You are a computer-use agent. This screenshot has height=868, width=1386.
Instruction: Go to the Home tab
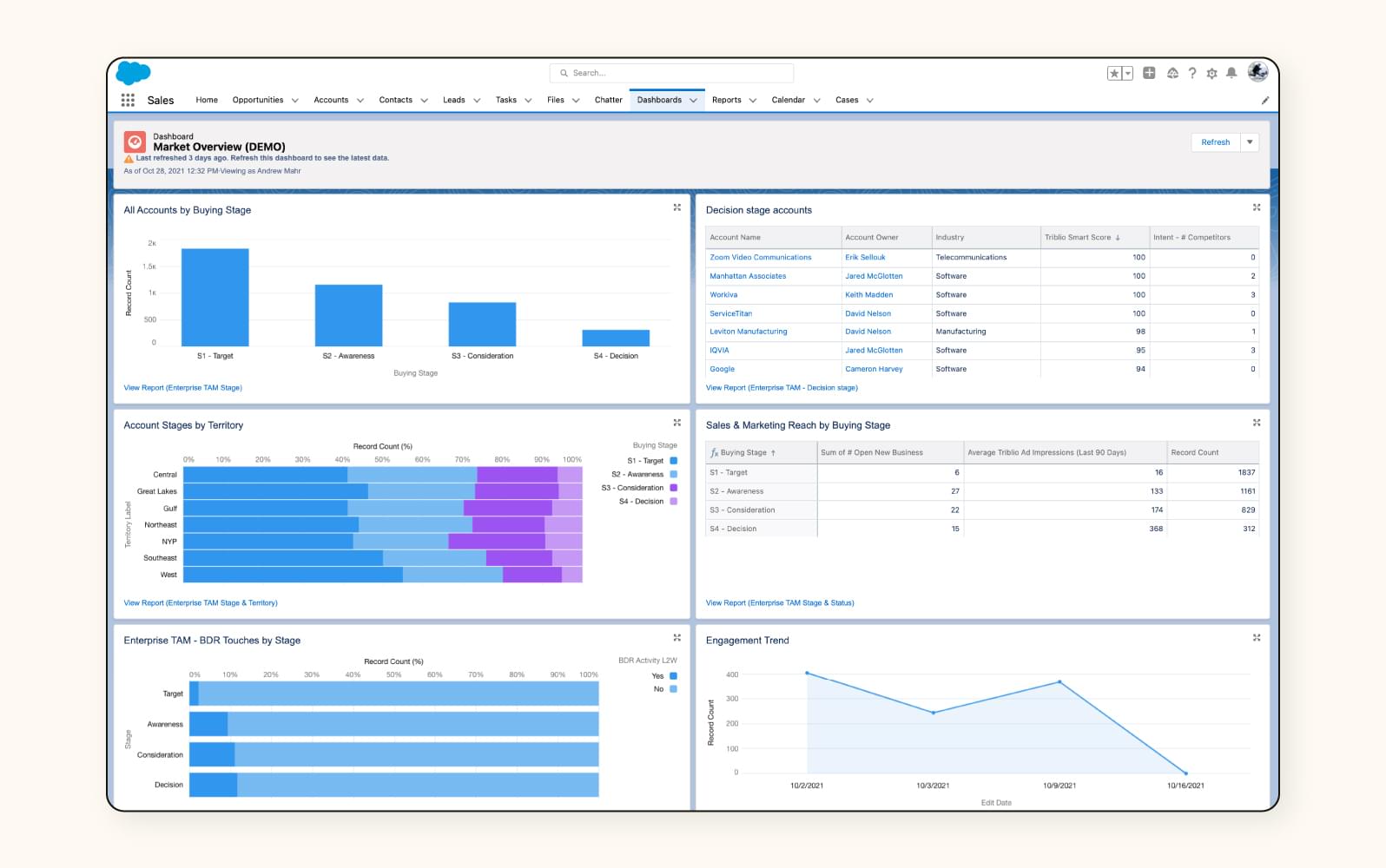point(207,100)
